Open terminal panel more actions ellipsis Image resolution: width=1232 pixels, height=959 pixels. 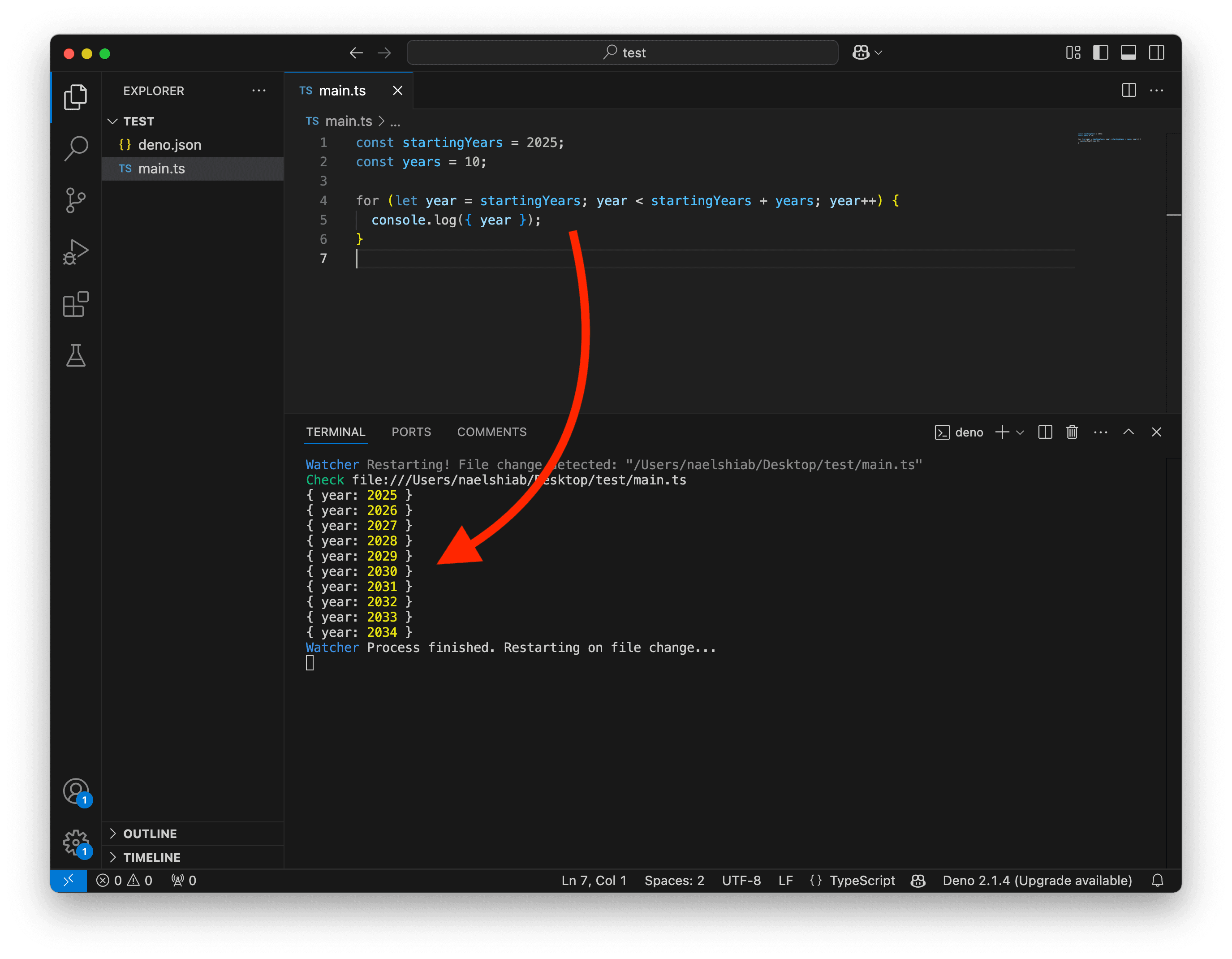pos(1101,432)
